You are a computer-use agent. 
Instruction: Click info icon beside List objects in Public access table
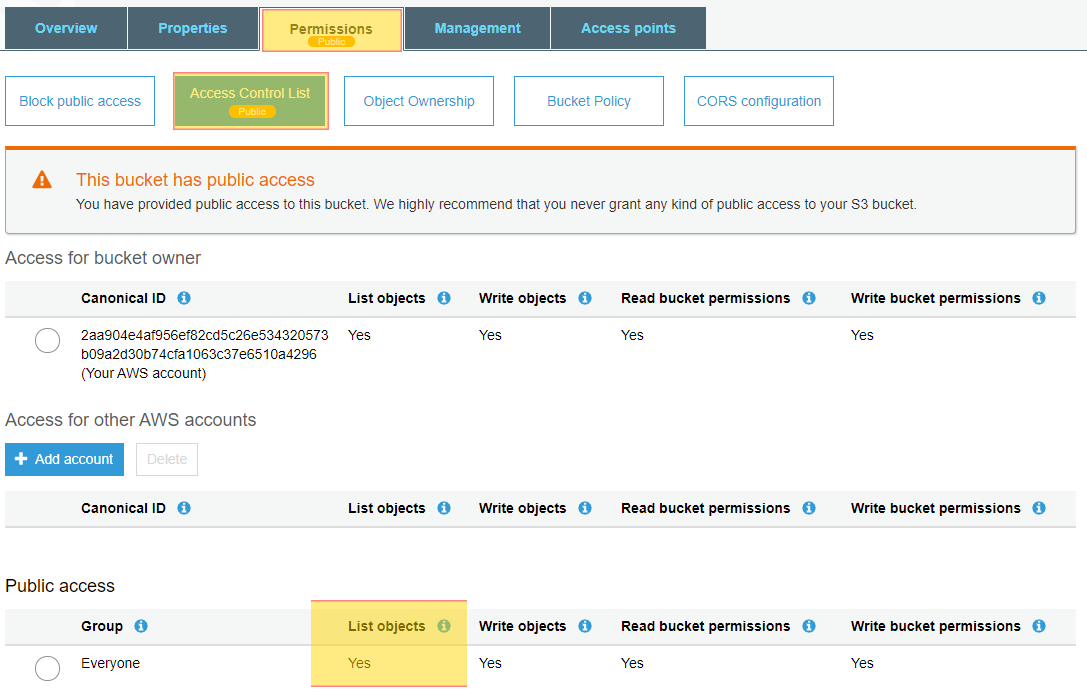pyautogui.click(x=444, y=626)
